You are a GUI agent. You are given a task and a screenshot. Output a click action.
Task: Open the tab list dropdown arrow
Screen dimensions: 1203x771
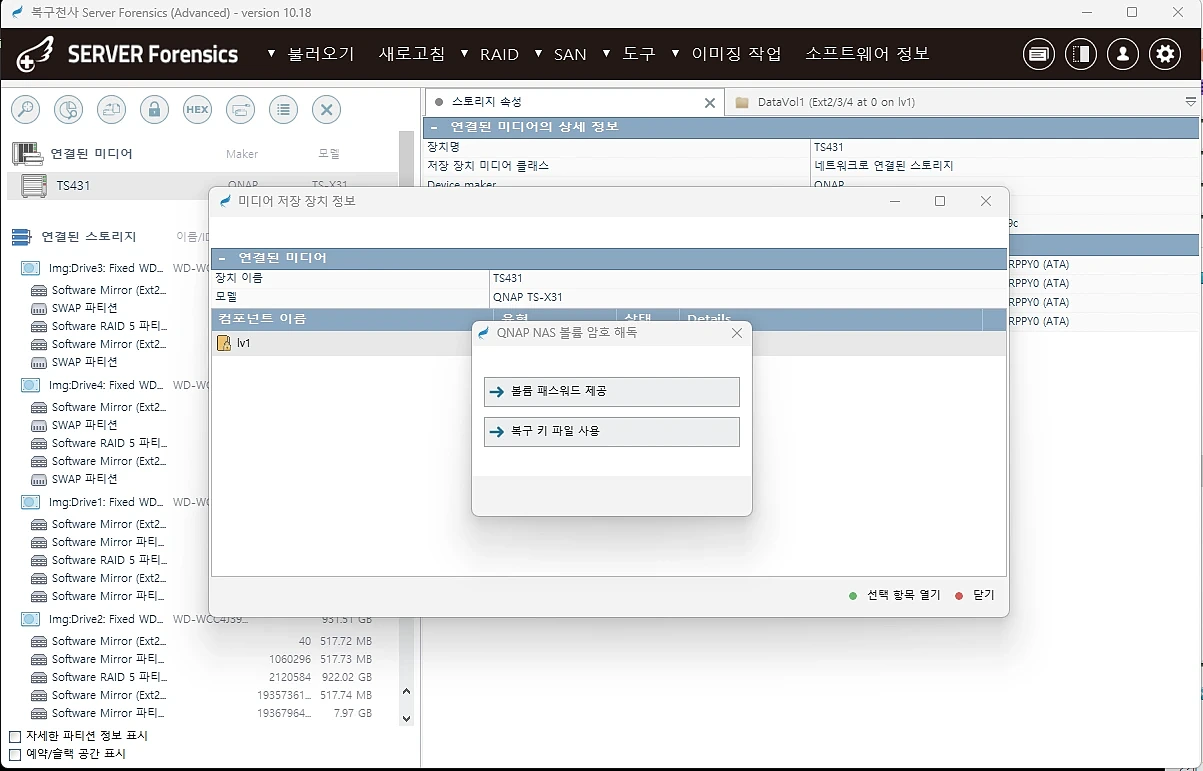point(1190,102)
